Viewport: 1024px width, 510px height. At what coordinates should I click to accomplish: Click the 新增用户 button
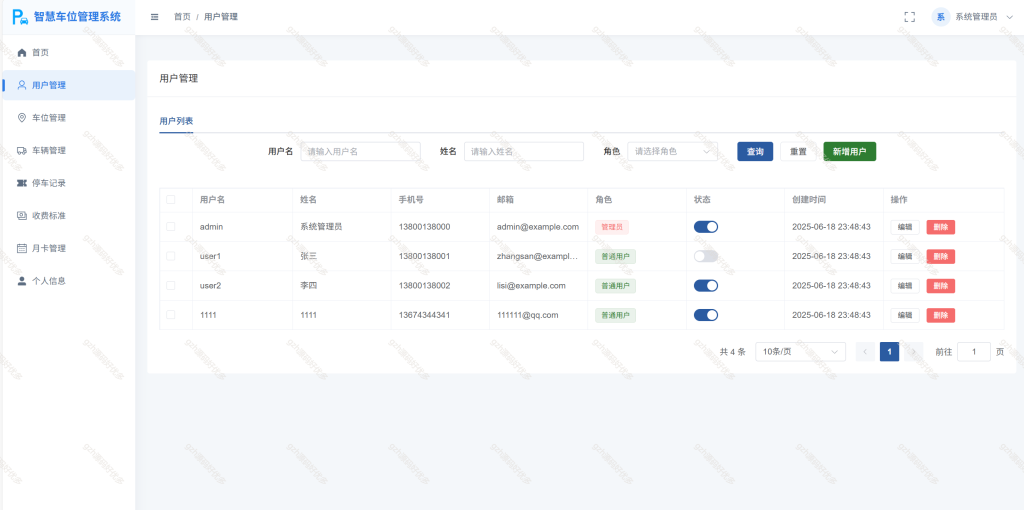850,151
